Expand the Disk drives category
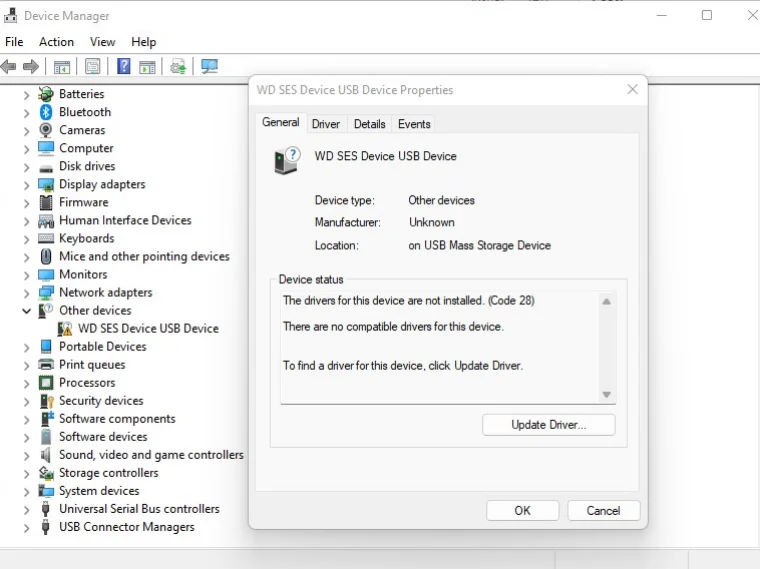The image size is (760, 569). tap(27, 167)
